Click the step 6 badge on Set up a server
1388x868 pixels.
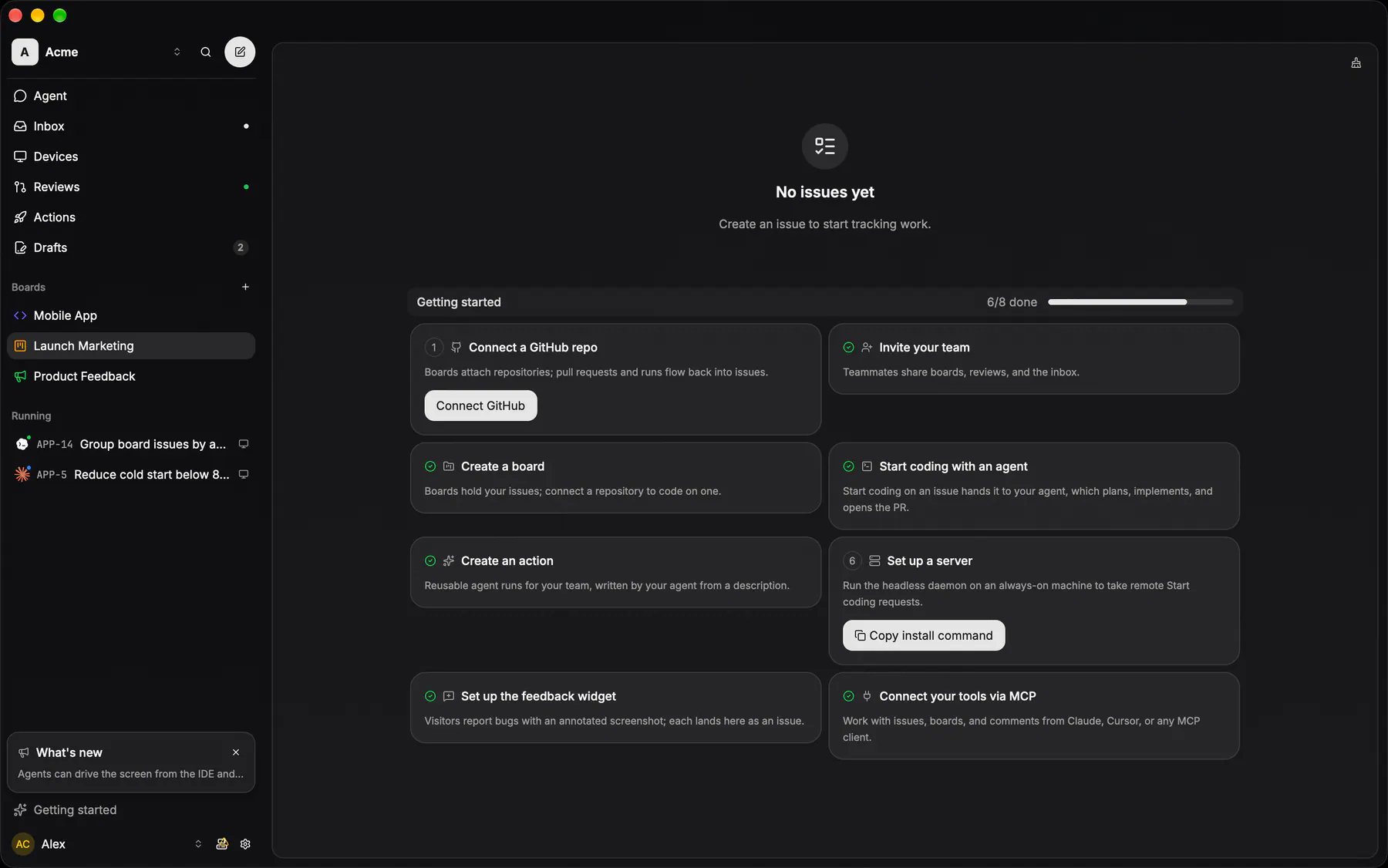[x=852, y=561]
